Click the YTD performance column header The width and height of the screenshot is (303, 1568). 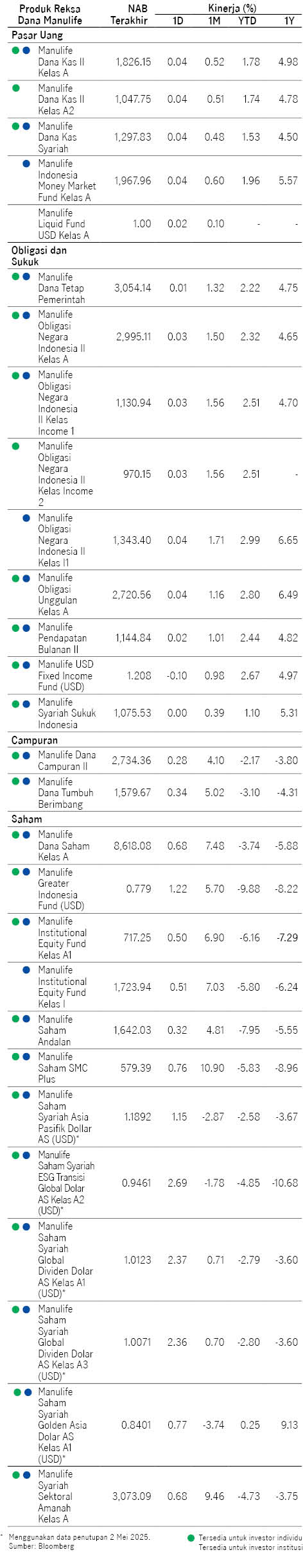247,21
